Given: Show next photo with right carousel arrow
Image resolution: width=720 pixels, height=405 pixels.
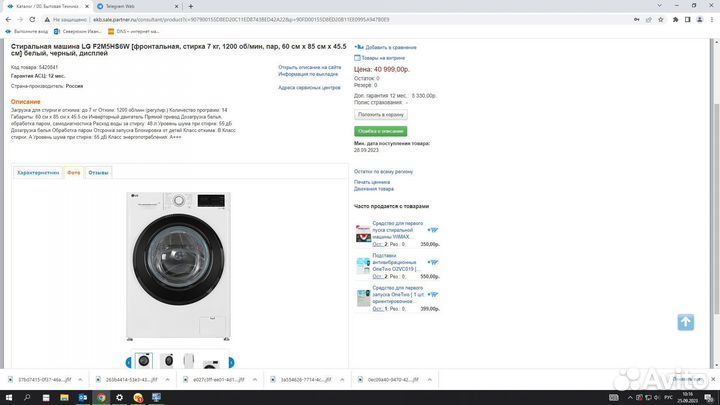Looking at the screenshot, I should 231,362.
